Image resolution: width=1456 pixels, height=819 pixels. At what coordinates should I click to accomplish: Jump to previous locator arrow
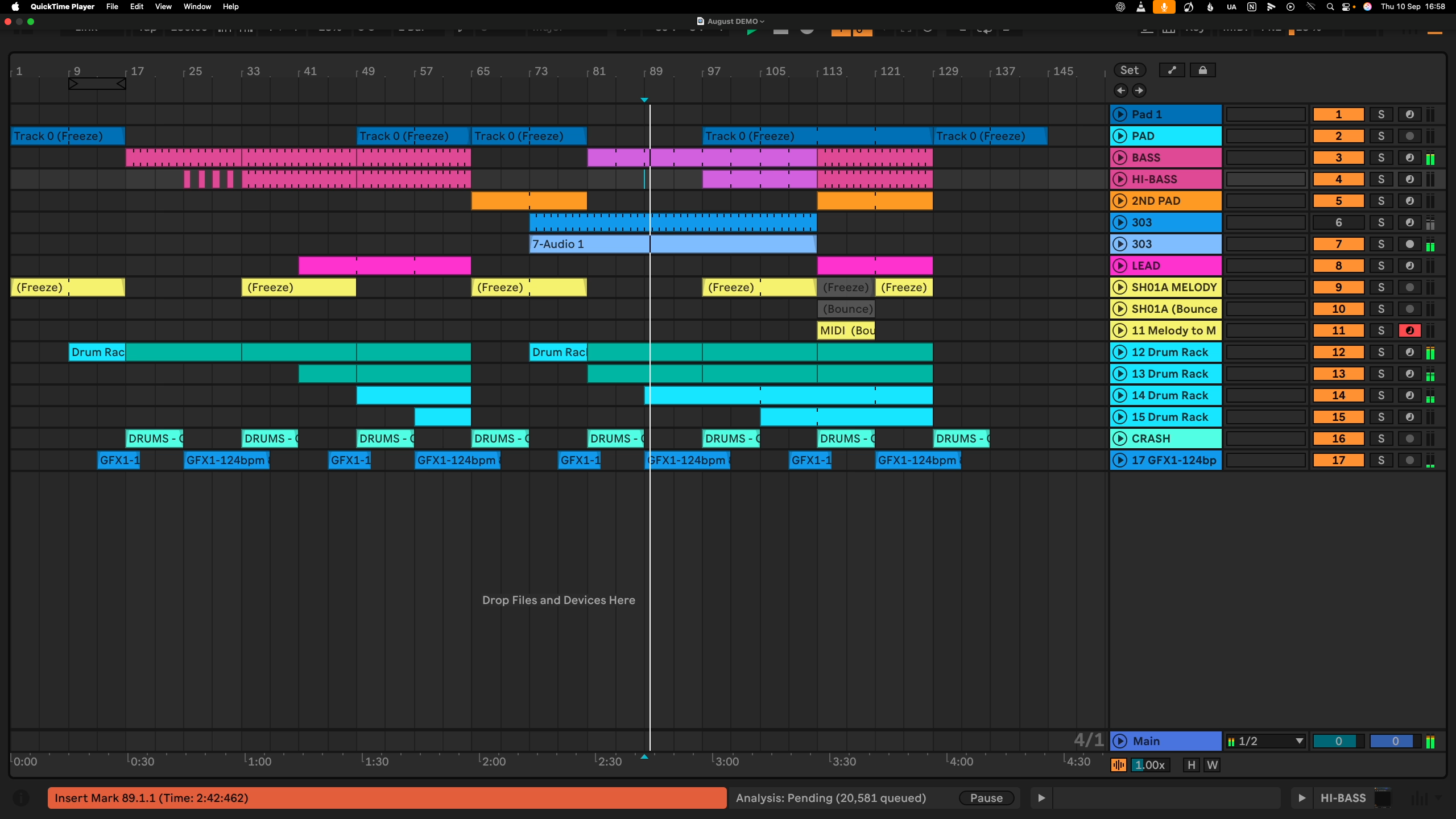(x=1120, y=90)
